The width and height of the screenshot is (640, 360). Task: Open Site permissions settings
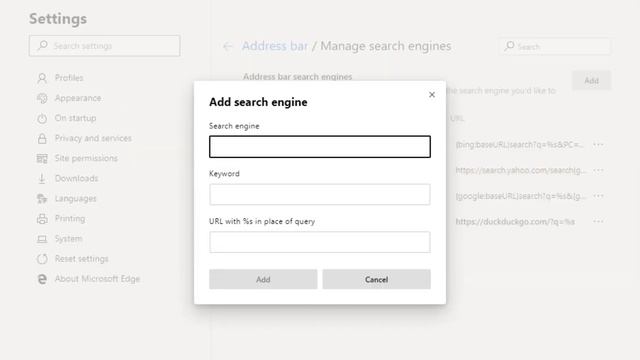click(86, 158)
